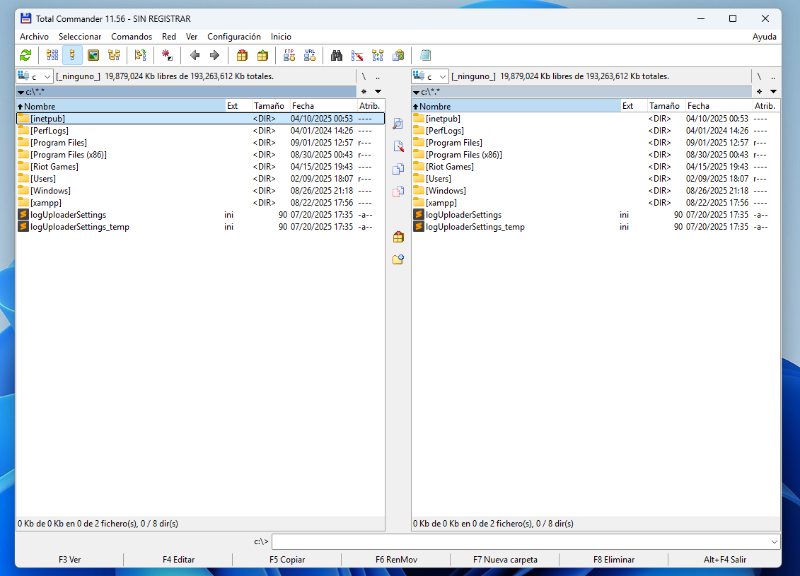
Task: Unpack files using the open-box toolbar icon
Action: (262, 55)
